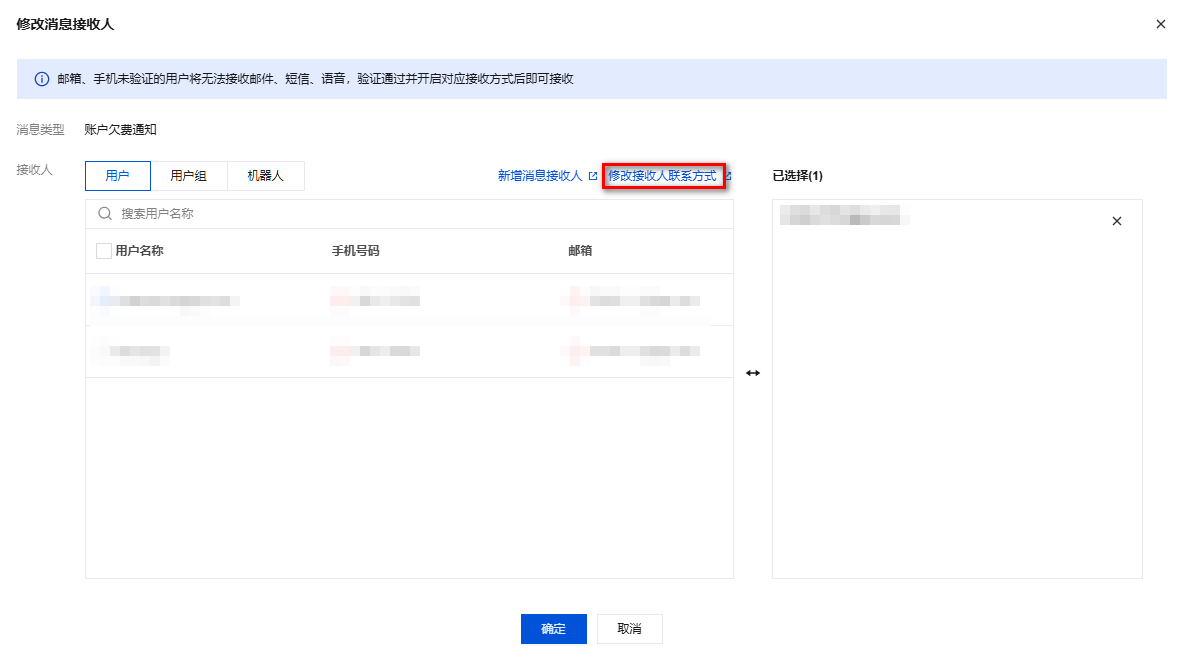This screenshot has height=658, width=1187.
Task: Click the double-arrow transfer icon
Action: click(x=752, y=373)
